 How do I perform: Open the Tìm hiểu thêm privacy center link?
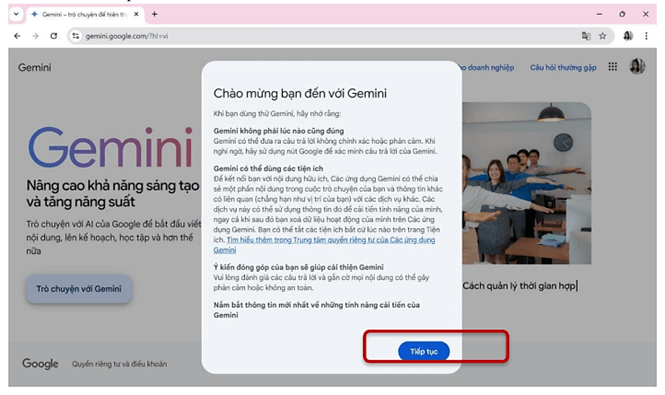pyautogui.click(x=324, y=245)
